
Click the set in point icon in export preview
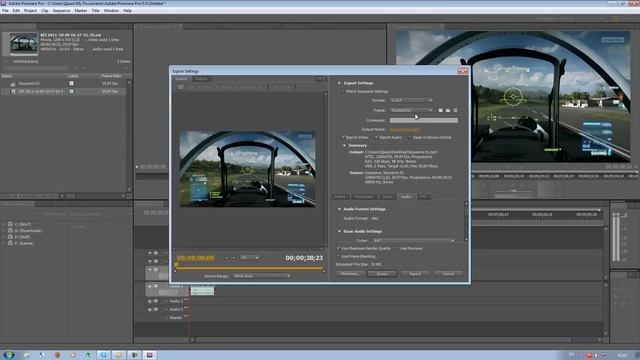click(227, 258)
